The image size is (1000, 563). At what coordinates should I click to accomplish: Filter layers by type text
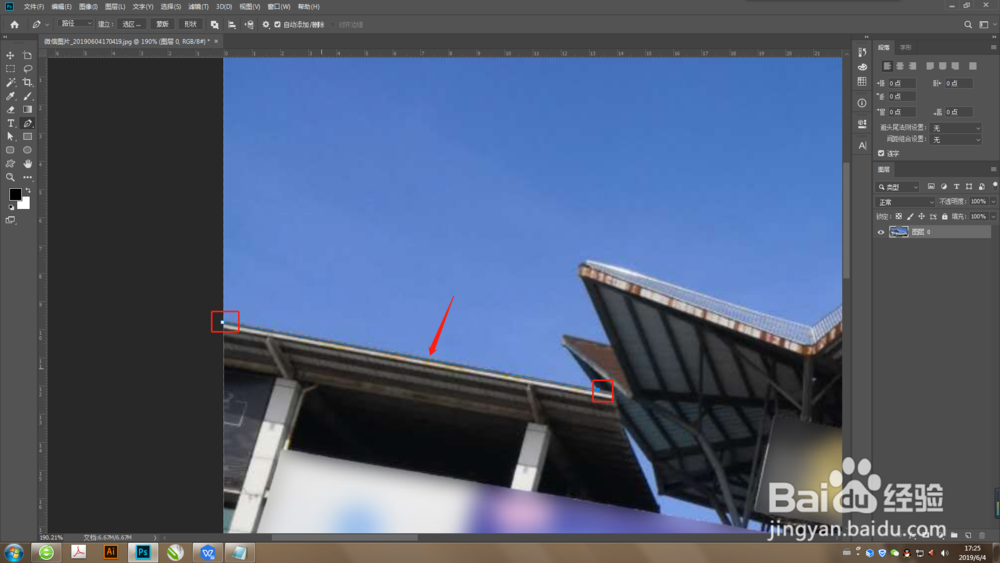point(957,186)
